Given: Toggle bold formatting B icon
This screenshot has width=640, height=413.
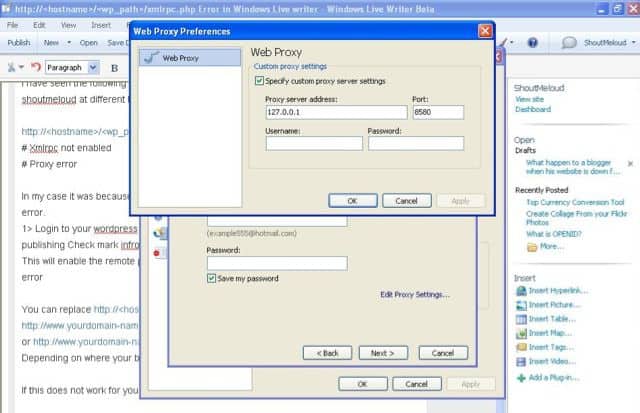Looking at the screenshot, I should (115, 68).
